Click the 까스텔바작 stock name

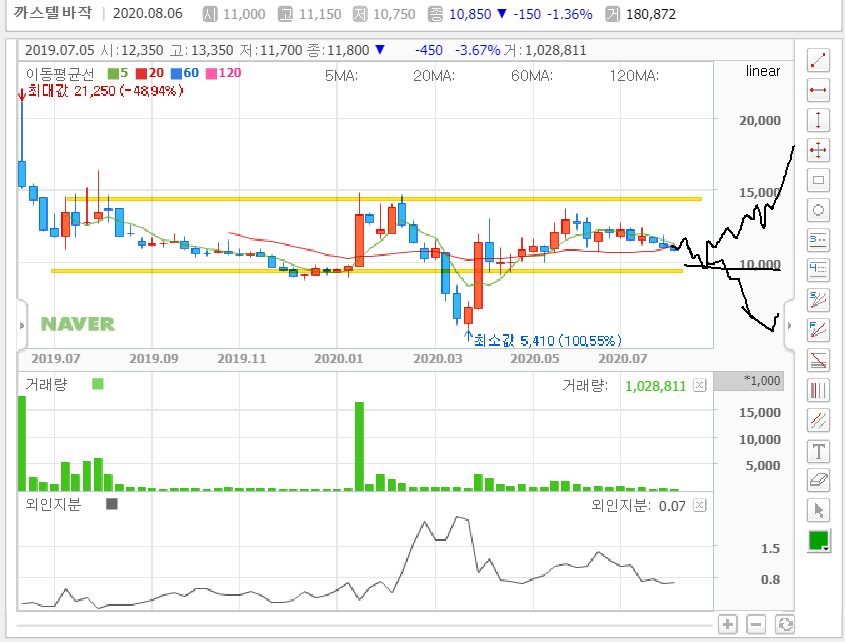[x=53, y=12]
